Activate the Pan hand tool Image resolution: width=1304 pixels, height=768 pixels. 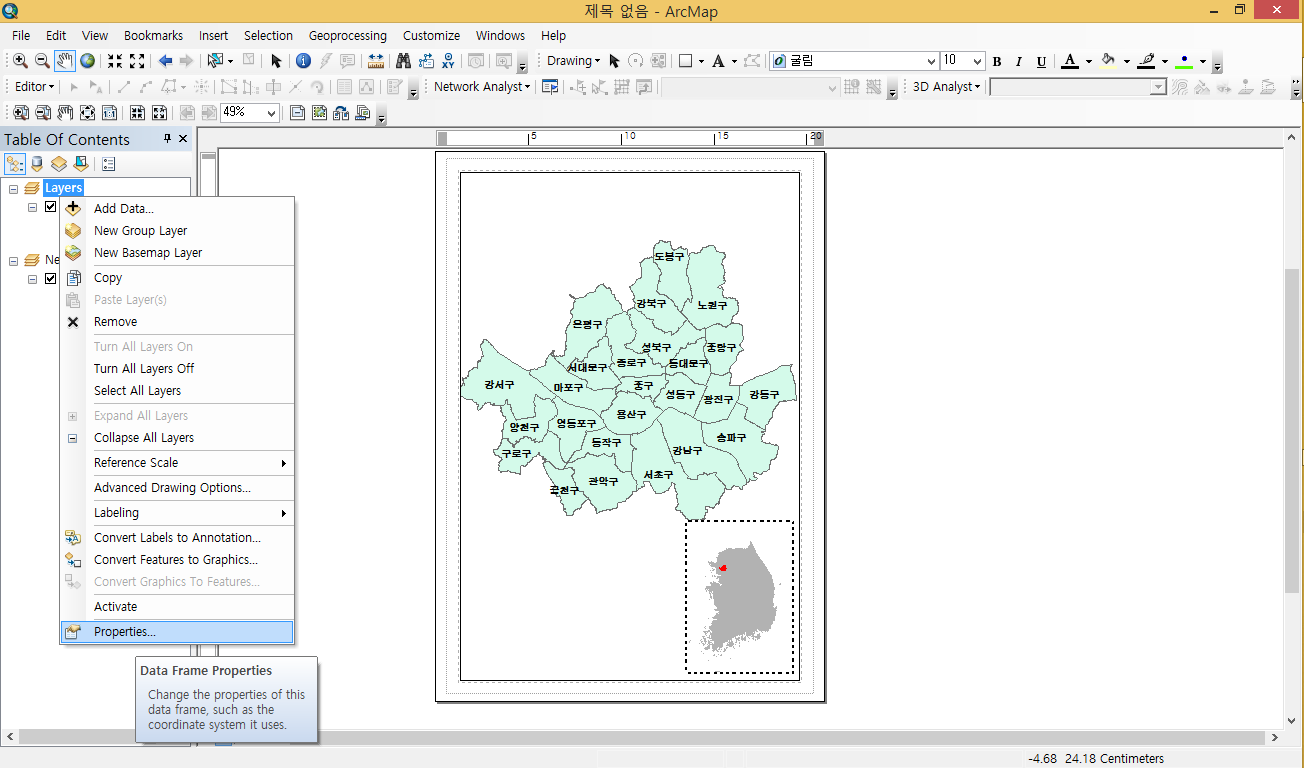[x=65, y=61]
